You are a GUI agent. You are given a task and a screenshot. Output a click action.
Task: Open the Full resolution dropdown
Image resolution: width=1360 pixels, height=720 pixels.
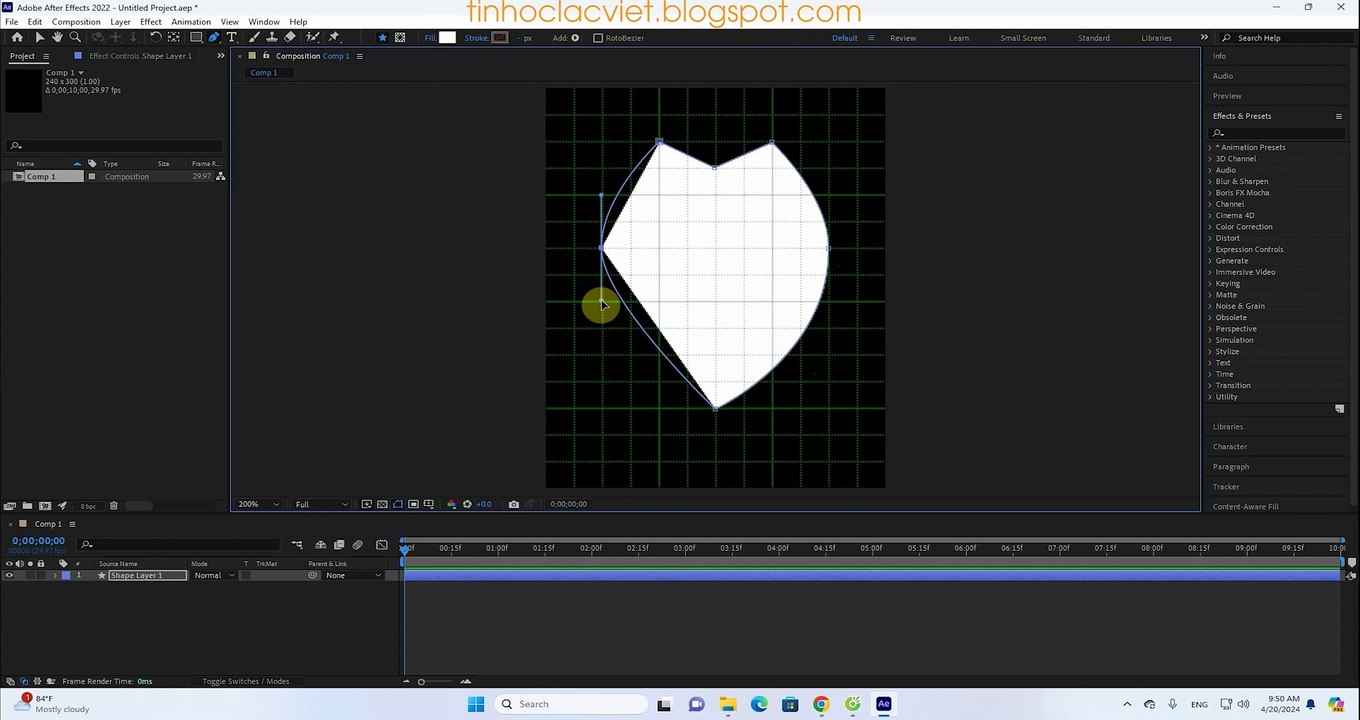pyautogui.click(x=321, y=504)
